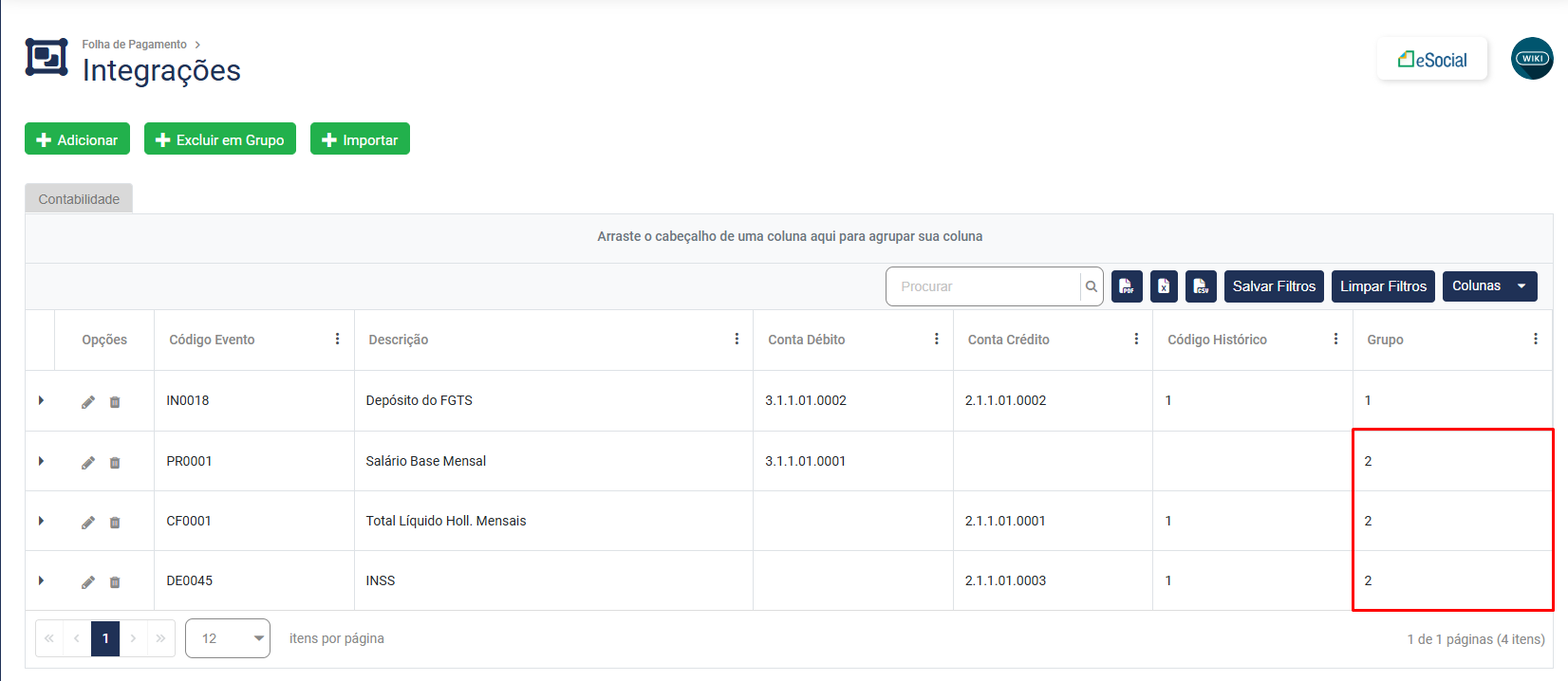Export the table to Excel
Screen dimensions: 1568x681
[x=1164, y=286]
